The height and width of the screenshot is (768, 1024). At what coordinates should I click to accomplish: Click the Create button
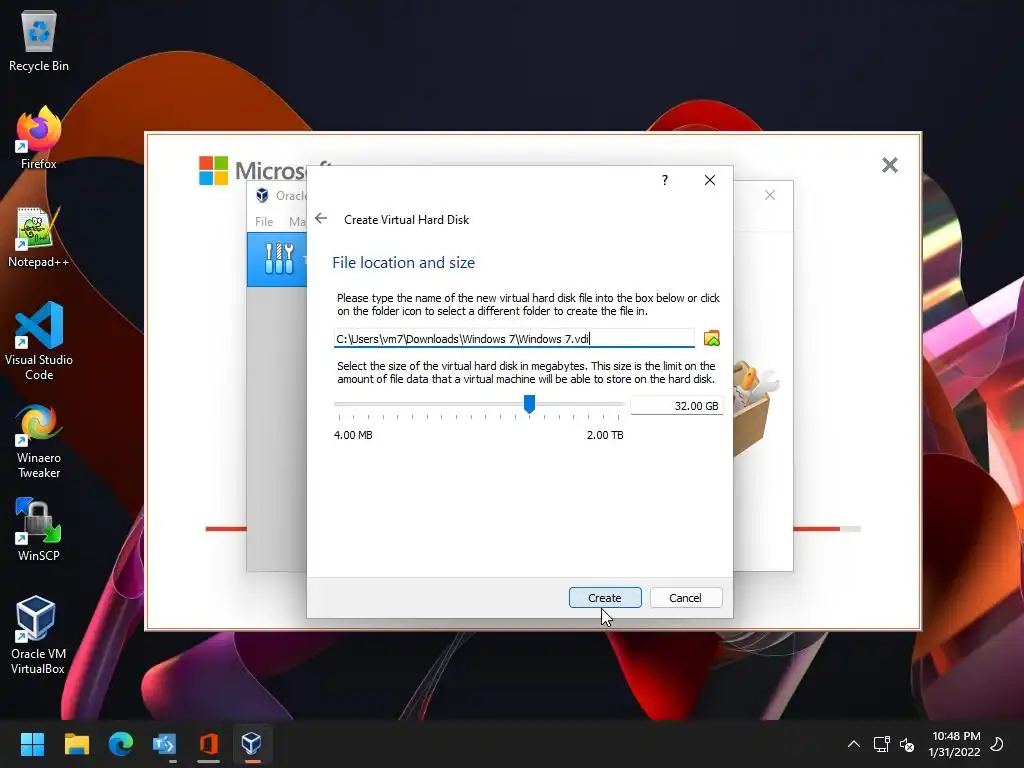point(605,598)
